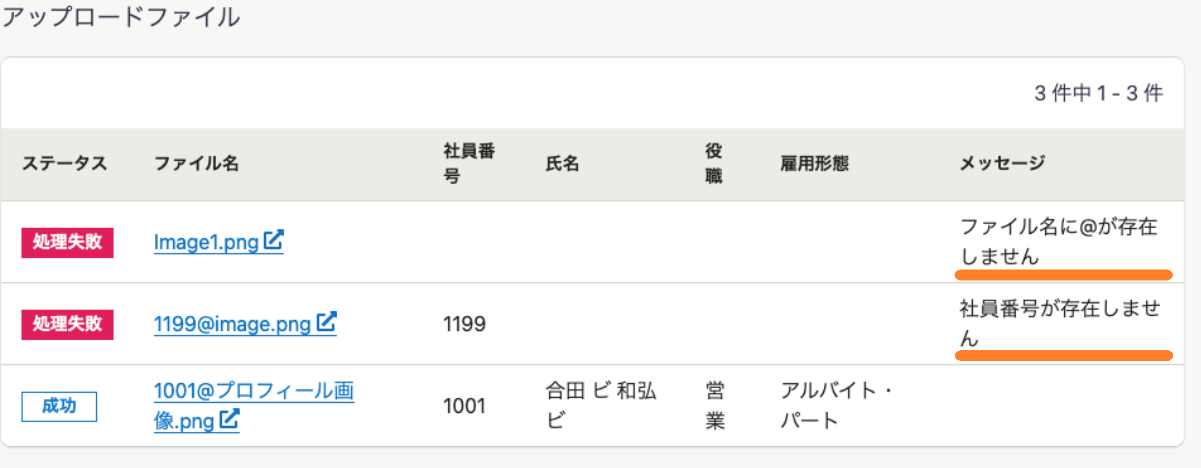
Task: Click the 成功 status badge
Action: coord(59,406)
